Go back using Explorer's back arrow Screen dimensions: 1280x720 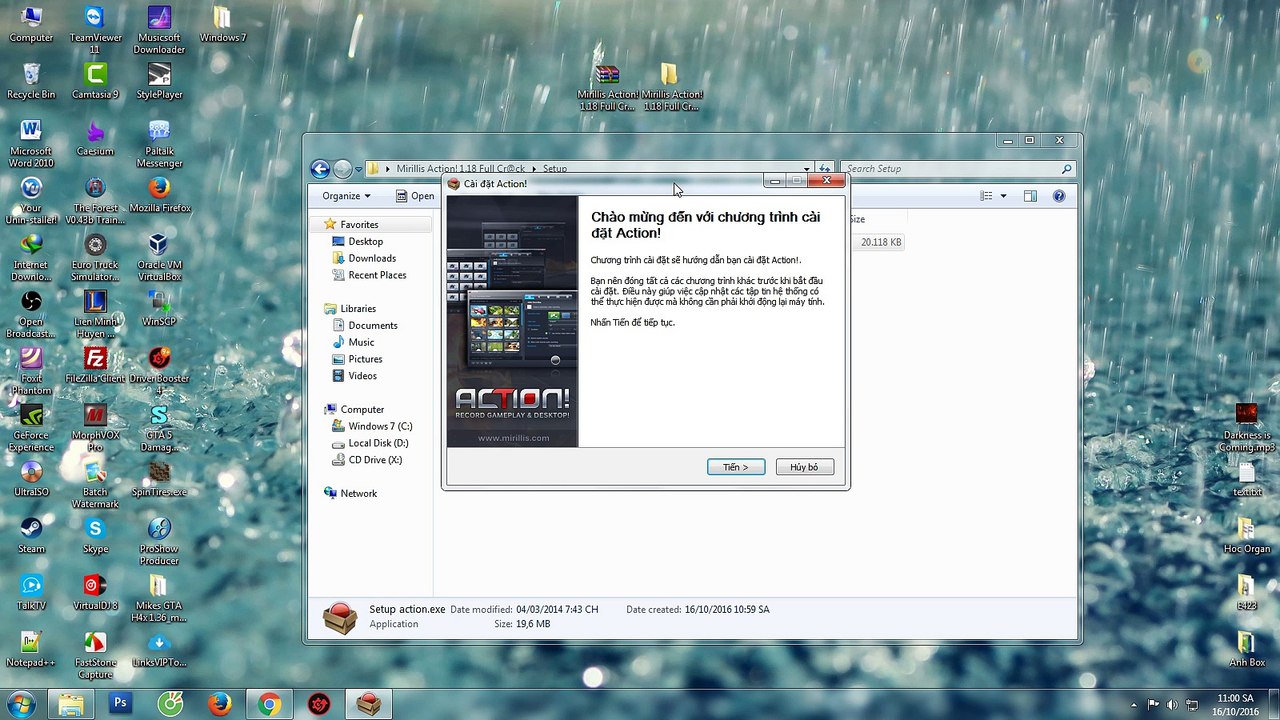pyautogui.click(x=320, y=169)
